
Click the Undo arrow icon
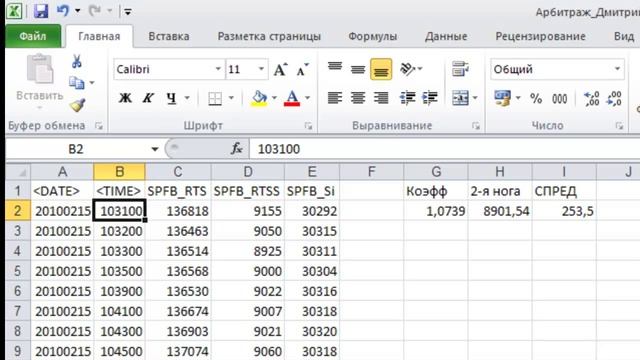63,11
